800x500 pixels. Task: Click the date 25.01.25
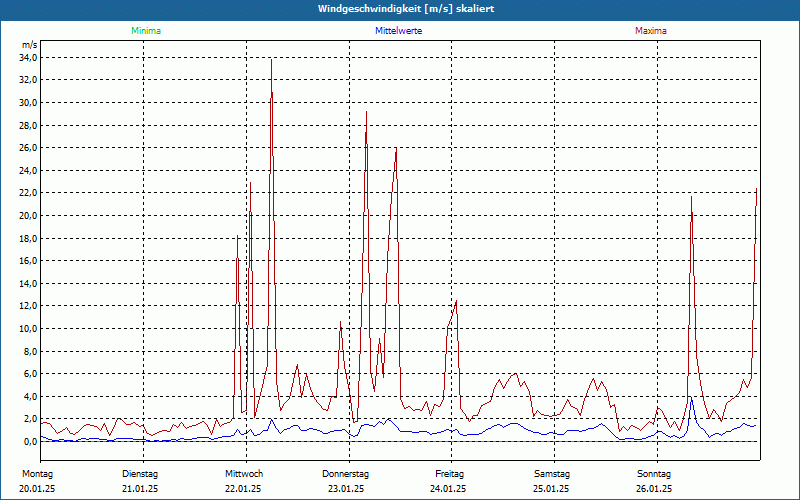pyautogui.click(x=551, y=489)
